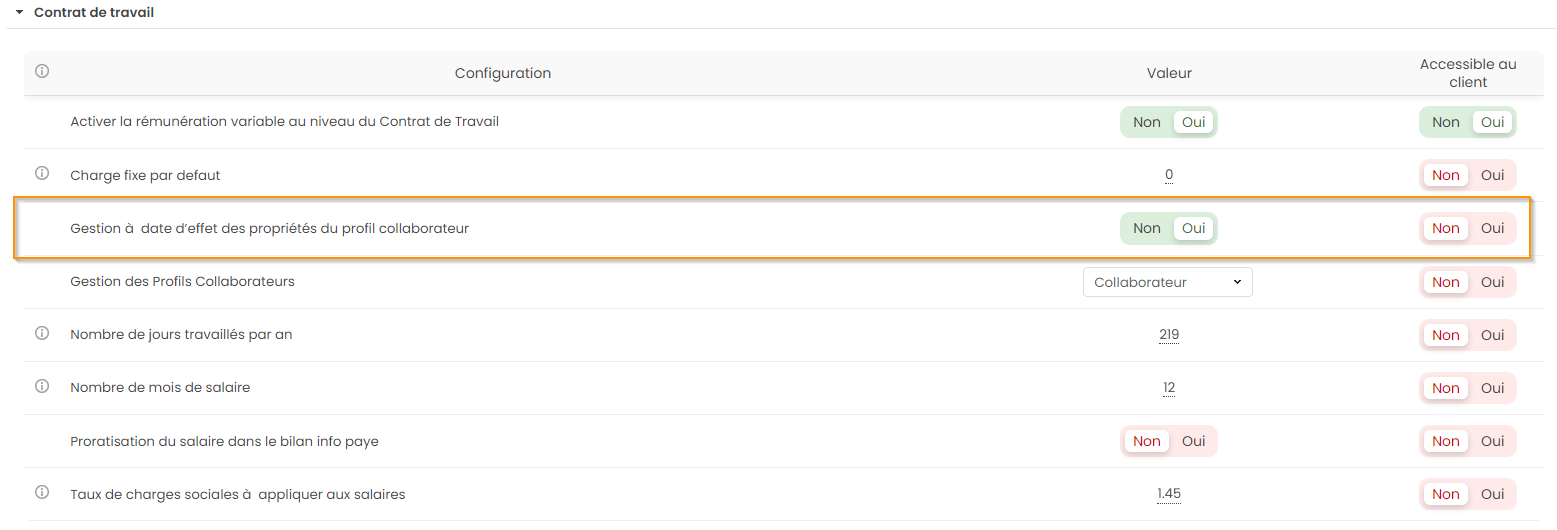Set rémunération variable client access to Non

tap(1445, 122)
